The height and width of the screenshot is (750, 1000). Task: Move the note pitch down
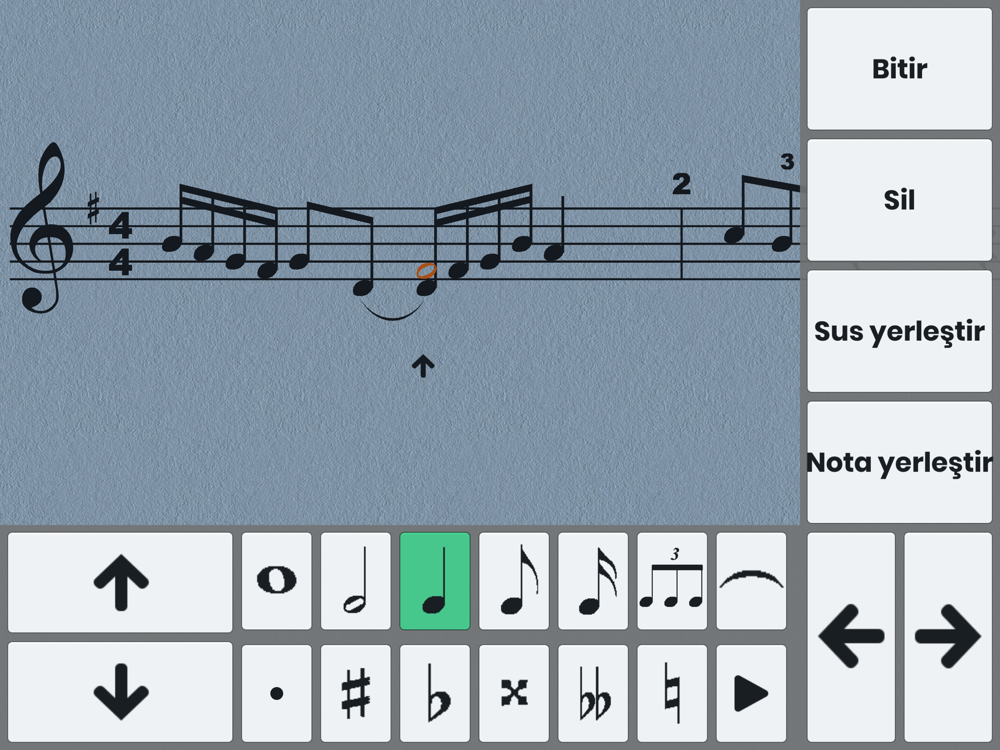click(121, 692)
